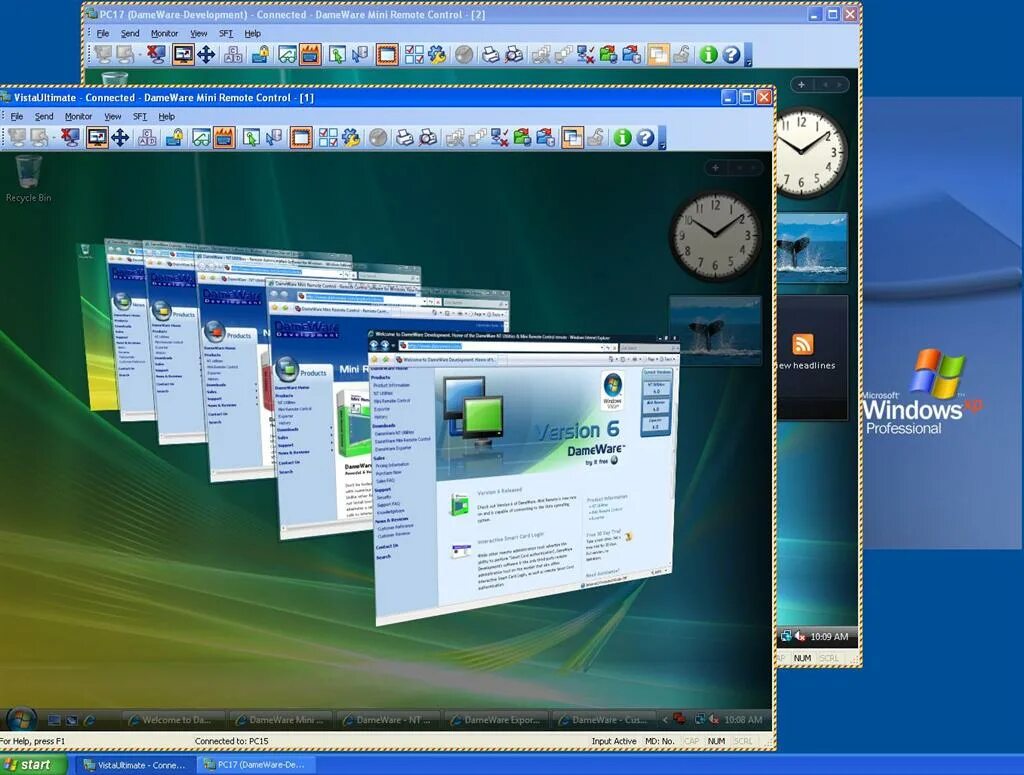Open the Send menu in PC17 window

coord(130,33)
